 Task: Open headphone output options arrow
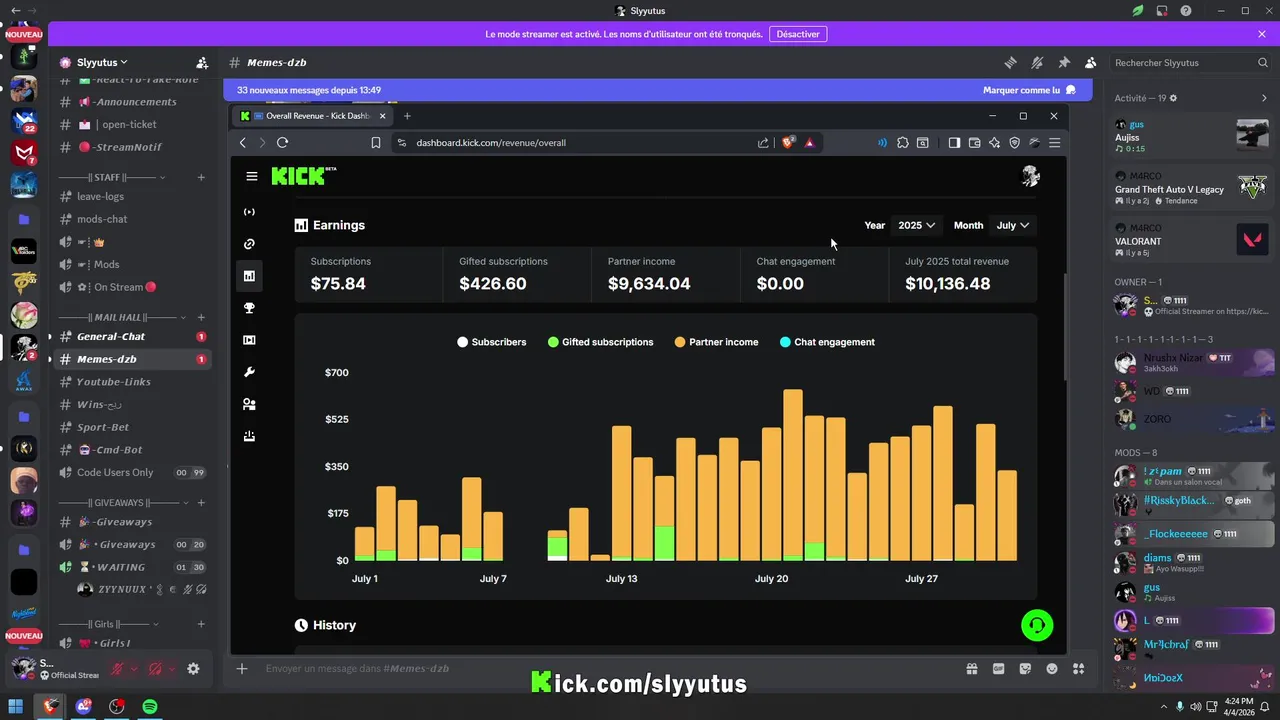[x=171, y=668]
